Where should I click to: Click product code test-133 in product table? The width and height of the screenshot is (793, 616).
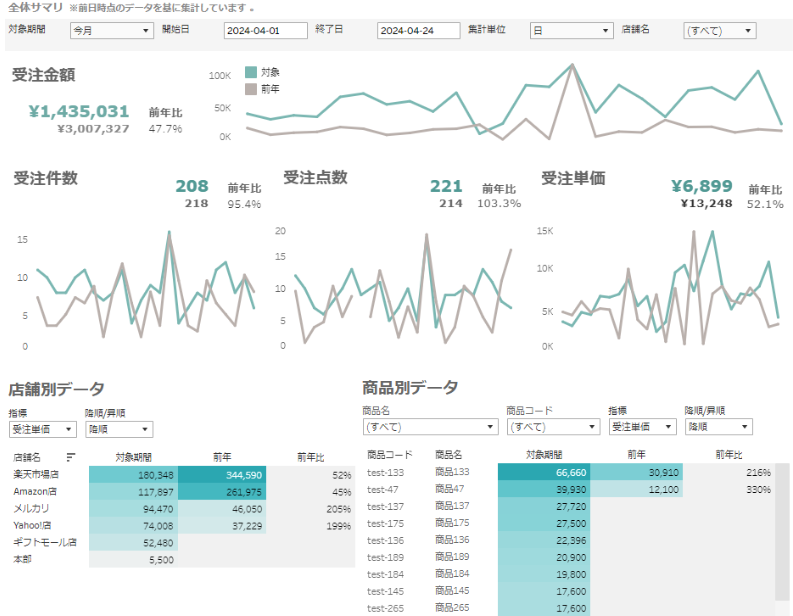(385, 472)
